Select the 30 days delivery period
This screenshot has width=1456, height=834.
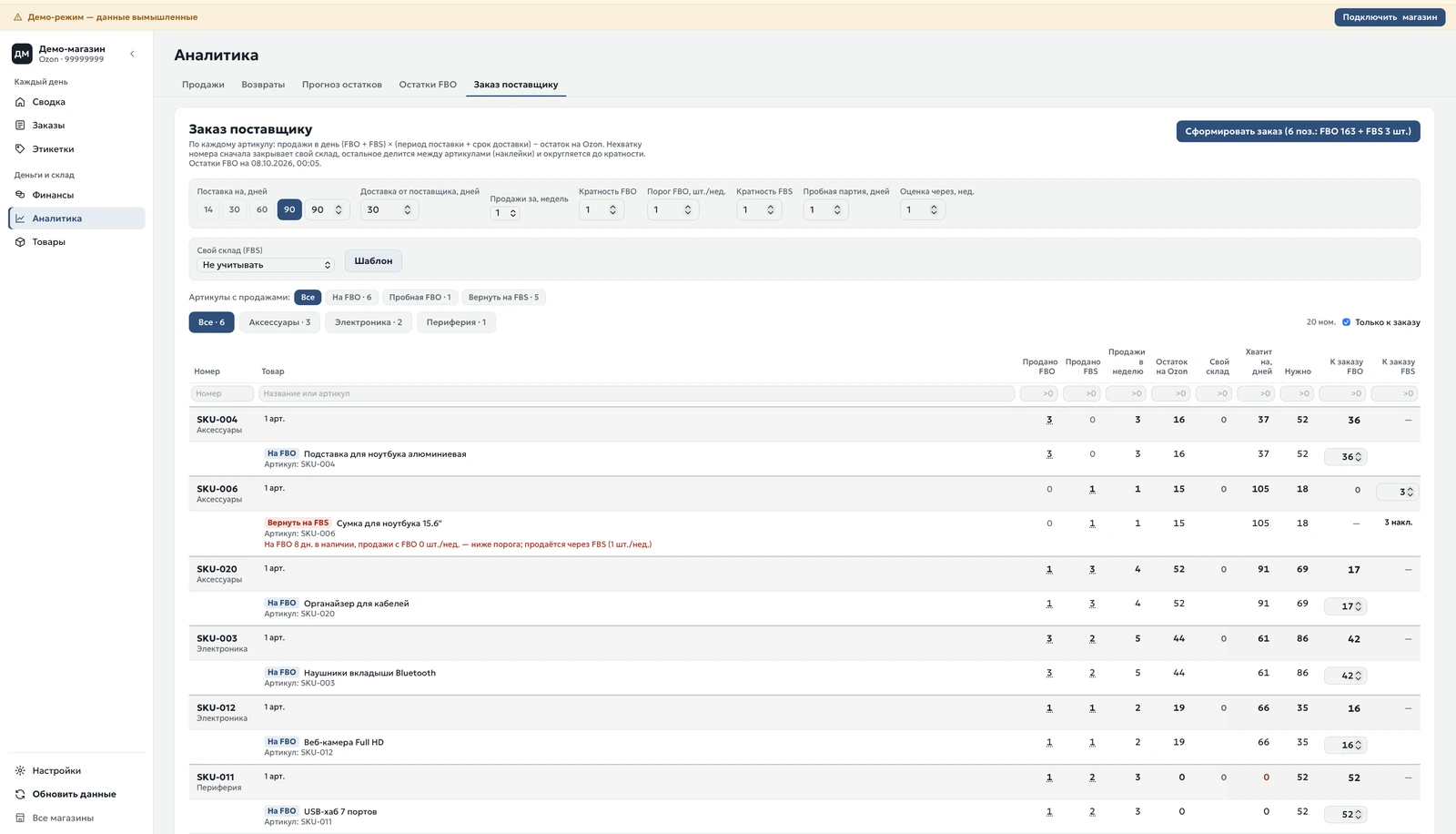235,209
